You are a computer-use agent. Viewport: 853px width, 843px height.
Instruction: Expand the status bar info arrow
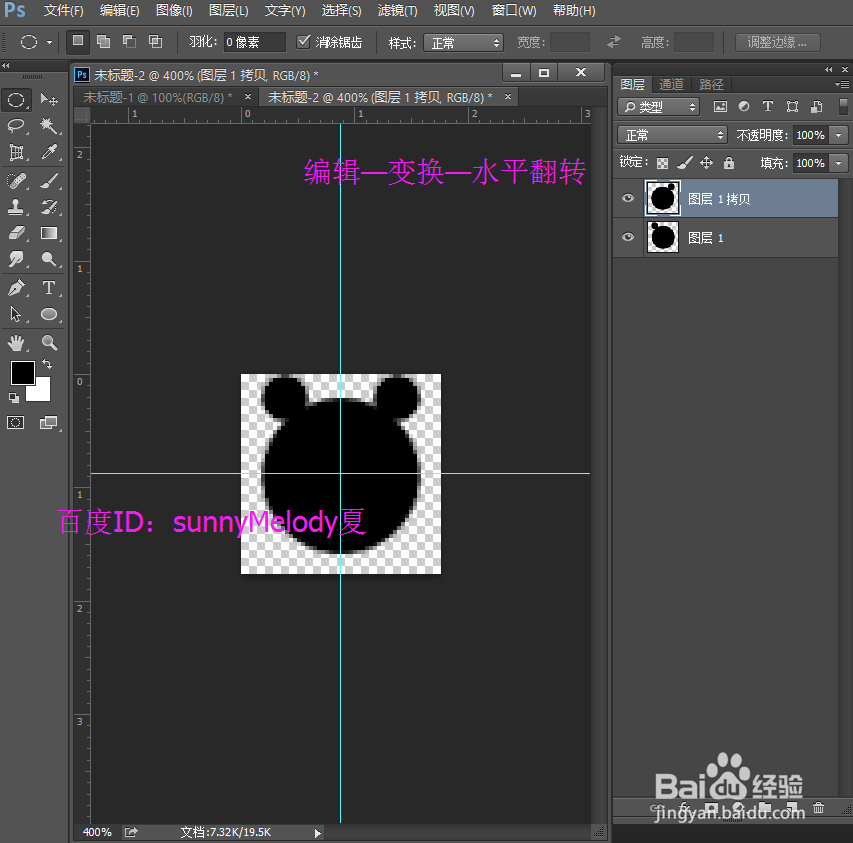318,833
